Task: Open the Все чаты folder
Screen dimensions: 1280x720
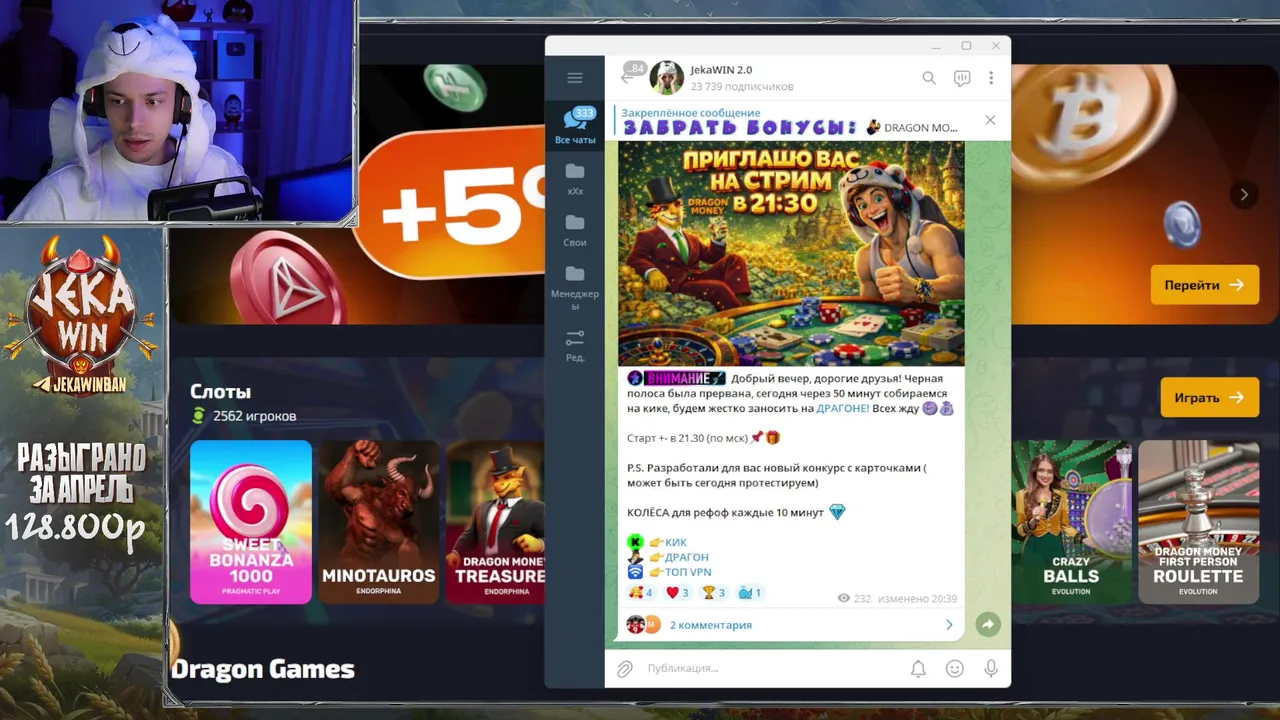Action: [x=575, y=126]
